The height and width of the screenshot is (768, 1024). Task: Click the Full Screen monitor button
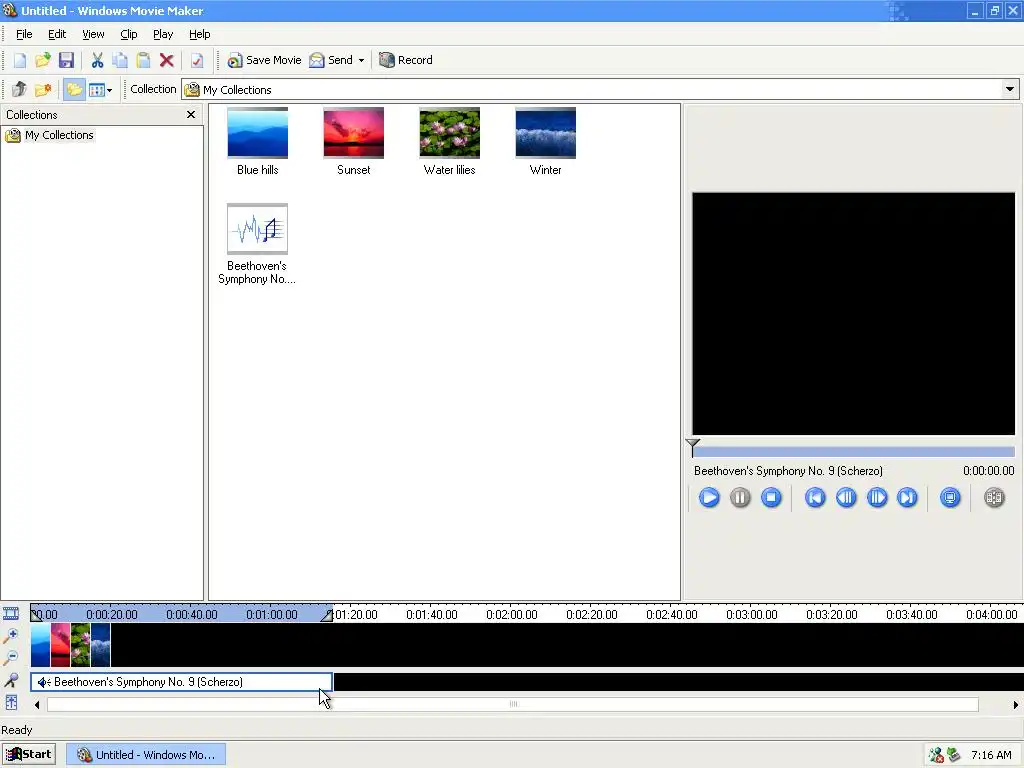pos(950,498)
